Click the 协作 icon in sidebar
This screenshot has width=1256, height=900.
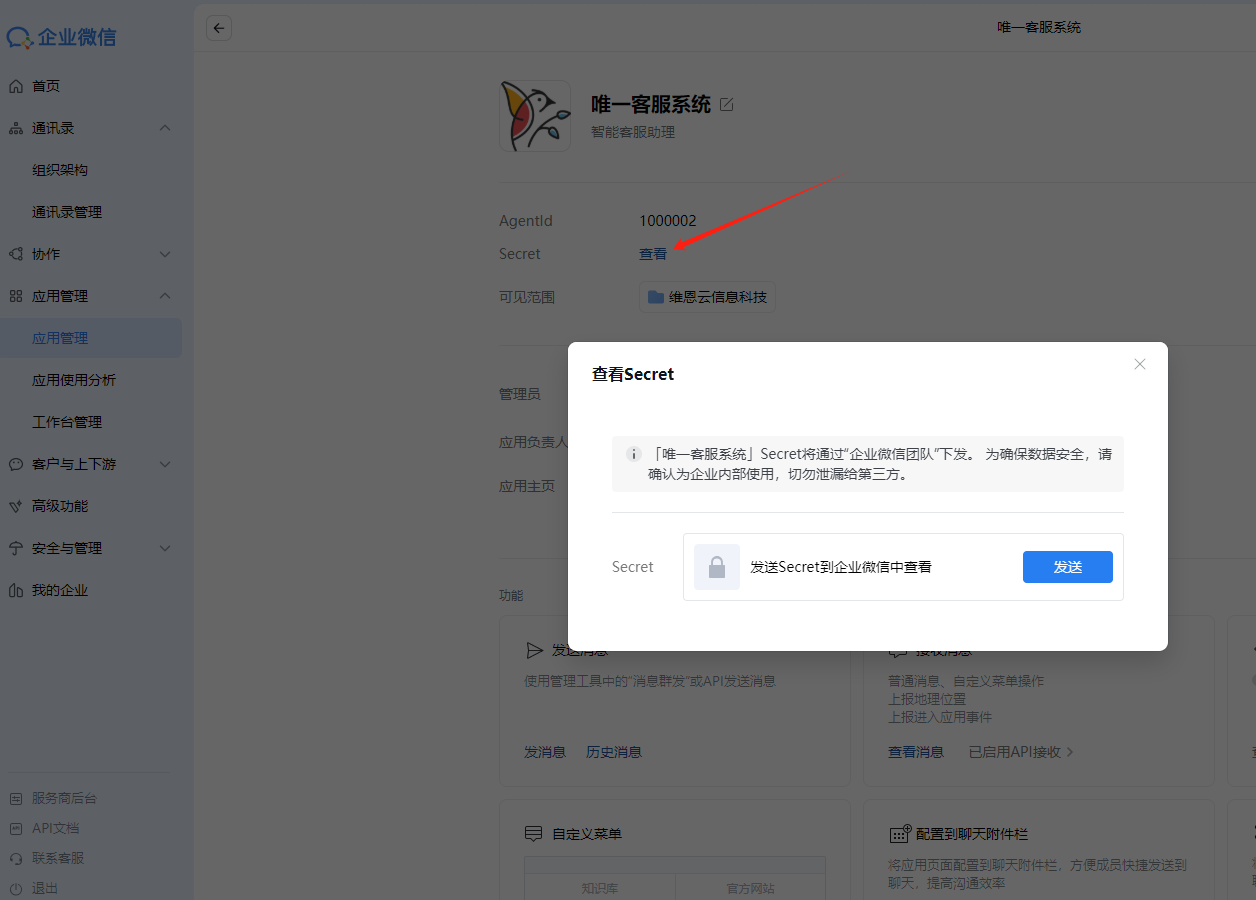coord(16,254)
